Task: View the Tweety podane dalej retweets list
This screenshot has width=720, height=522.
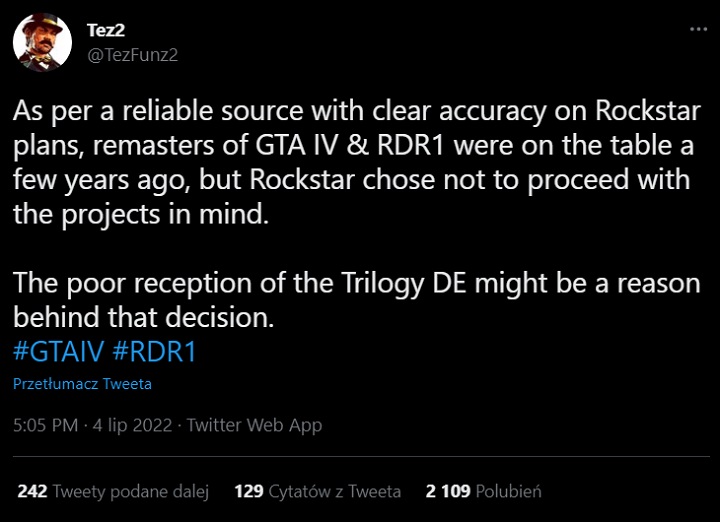Action: pos(130,491)
